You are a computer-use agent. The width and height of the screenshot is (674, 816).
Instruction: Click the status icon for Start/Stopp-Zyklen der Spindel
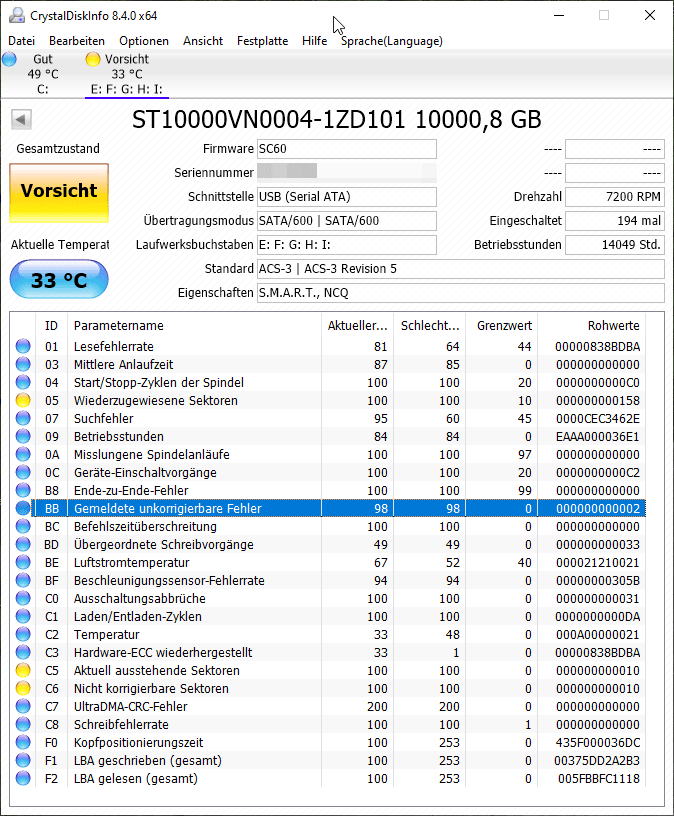point(23,382)
